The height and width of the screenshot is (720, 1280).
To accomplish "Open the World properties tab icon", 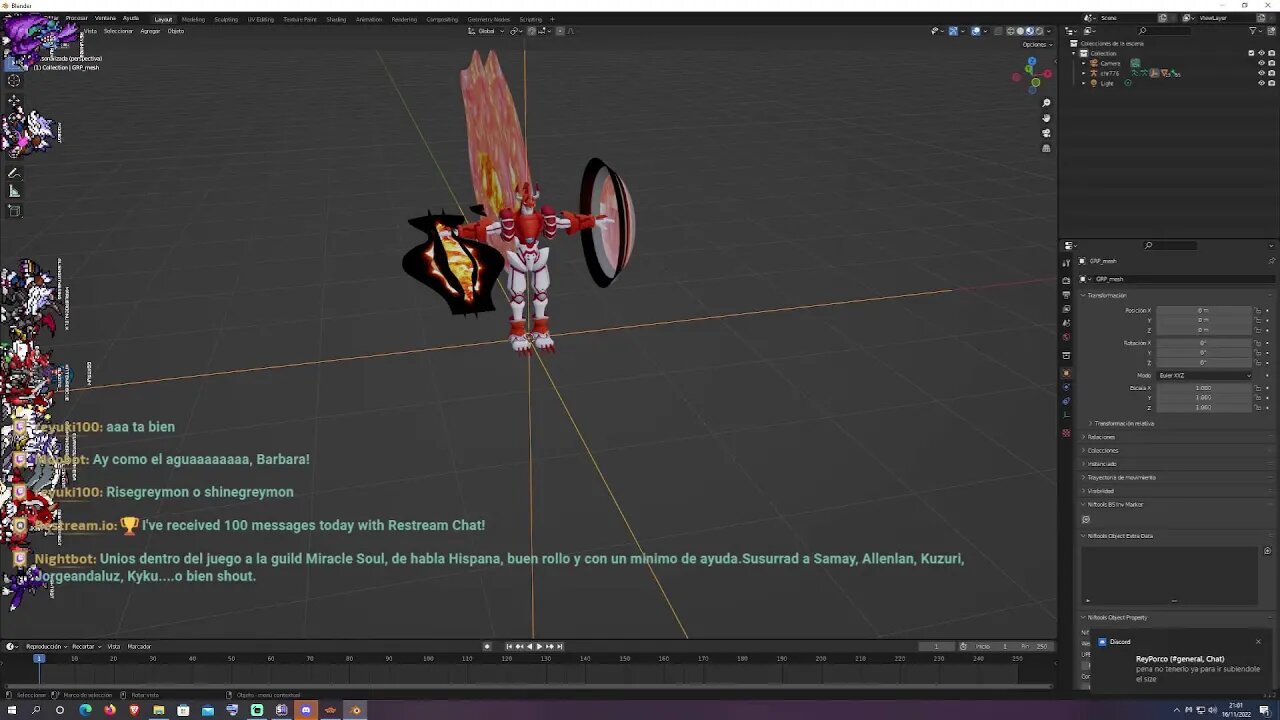I will coord(1066,337).
